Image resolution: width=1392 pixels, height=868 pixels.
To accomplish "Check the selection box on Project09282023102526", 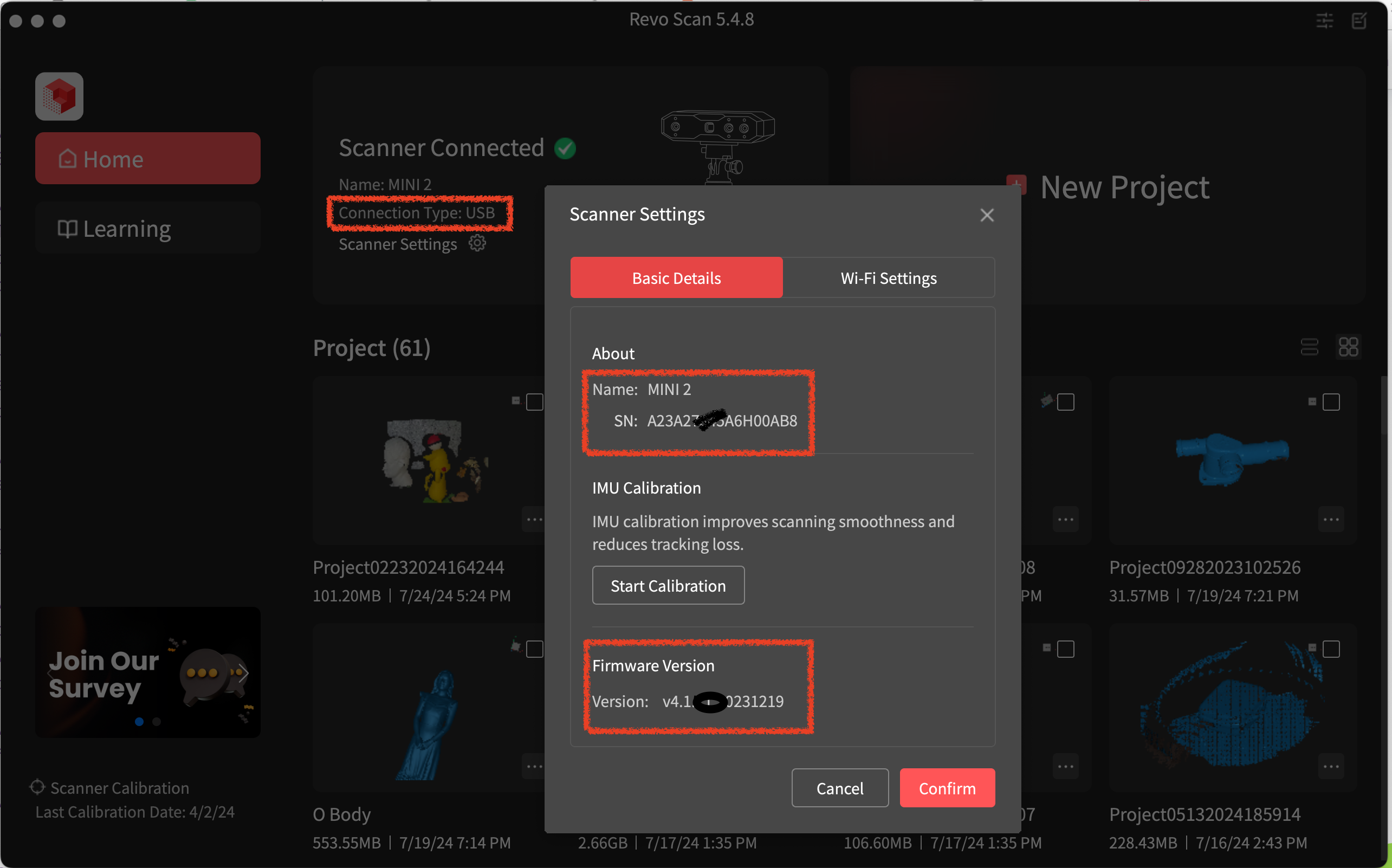I will 1331,403.
